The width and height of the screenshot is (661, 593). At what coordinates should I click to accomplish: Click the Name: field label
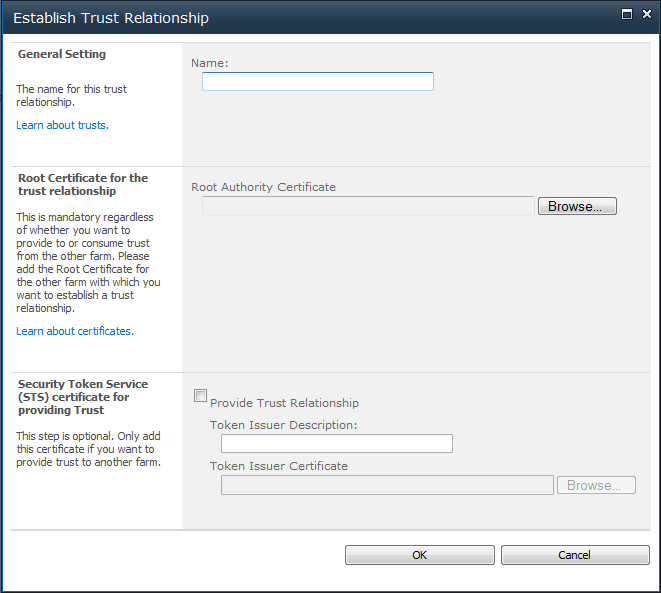[x=210, y=63]
